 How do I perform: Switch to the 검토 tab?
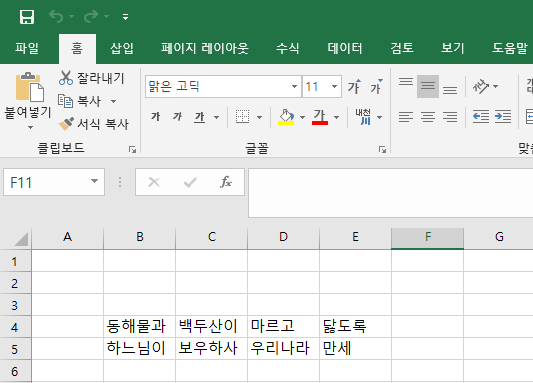point(402,48)
